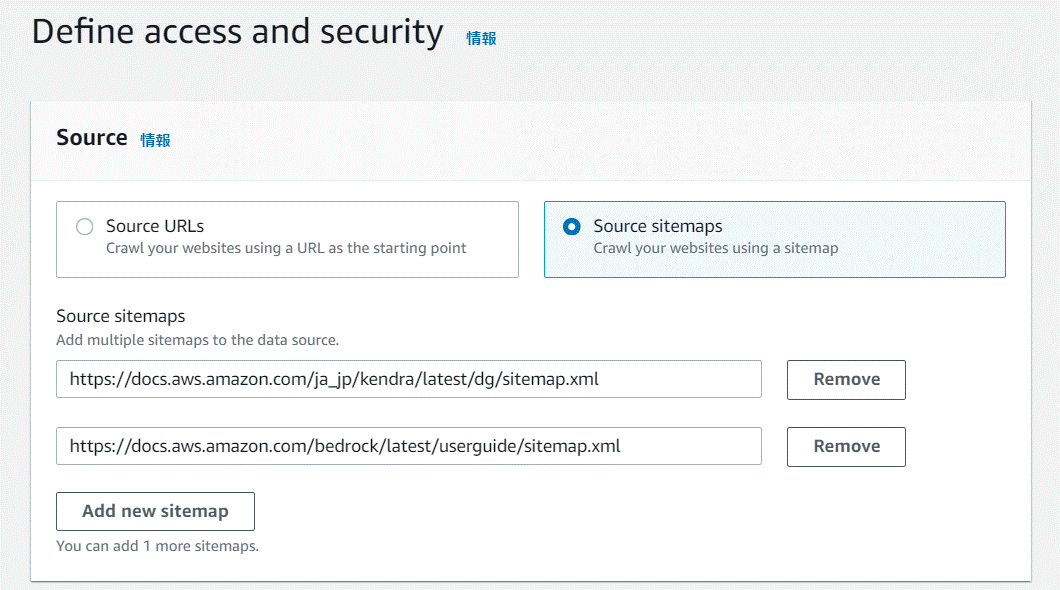Remove the bedrock userguide sitemap entry
This screenshot has width=1060, height=590.
(846, 447)
